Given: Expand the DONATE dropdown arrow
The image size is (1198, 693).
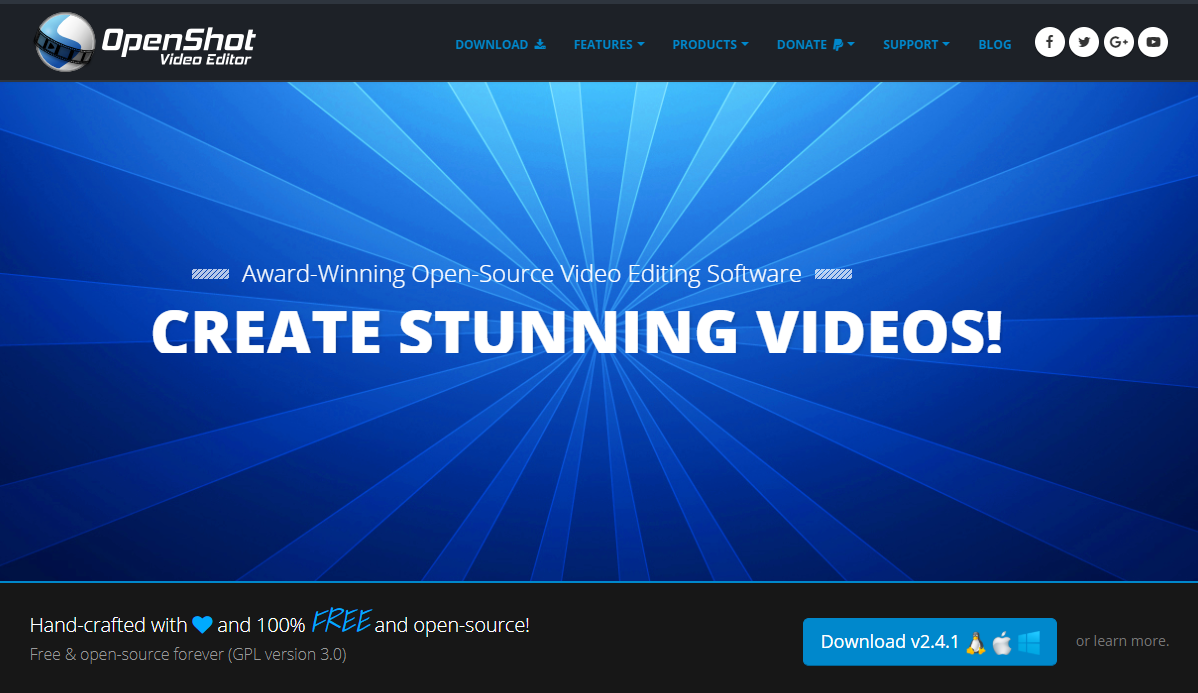Looking at the screenshot, I should [x=851, y=44].
